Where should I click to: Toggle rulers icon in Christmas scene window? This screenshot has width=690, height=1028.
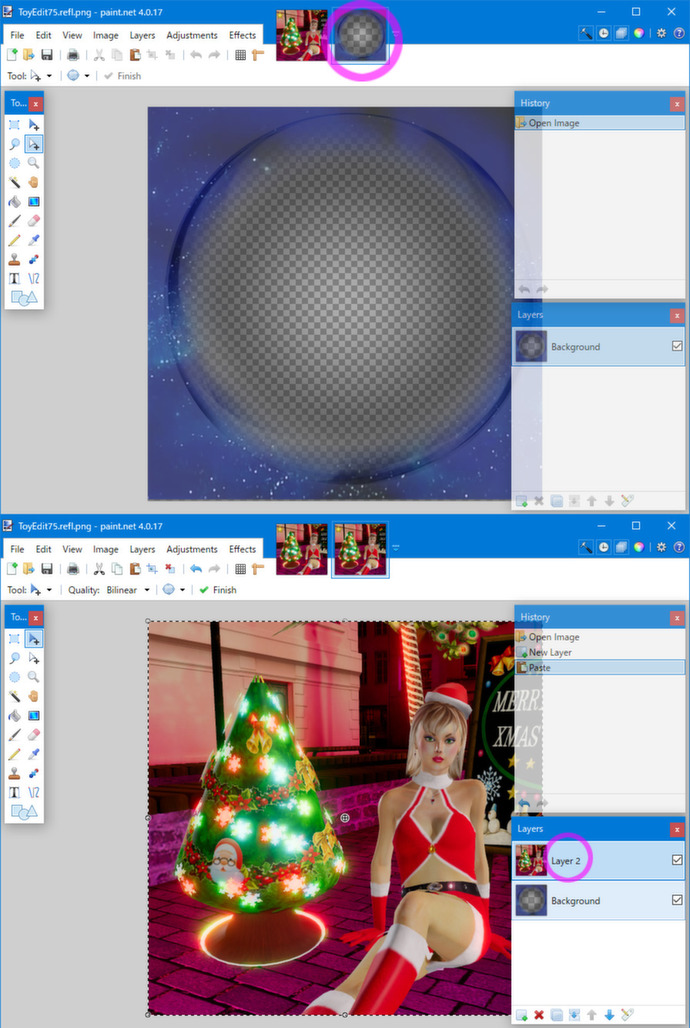(258, 569)
